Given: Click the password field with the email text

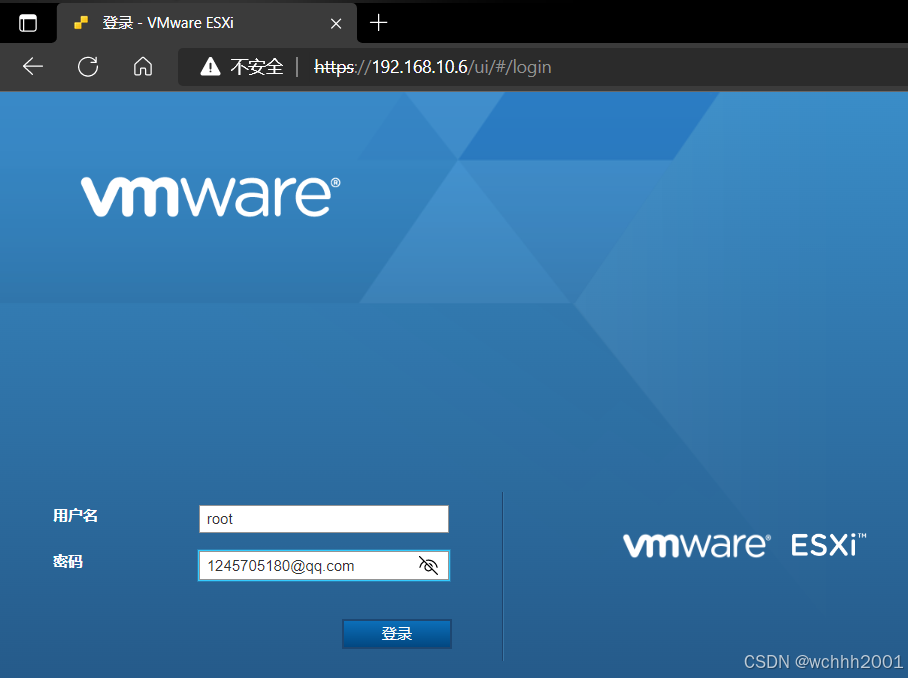Looking at the screenshot, I should tap(310, 565).
